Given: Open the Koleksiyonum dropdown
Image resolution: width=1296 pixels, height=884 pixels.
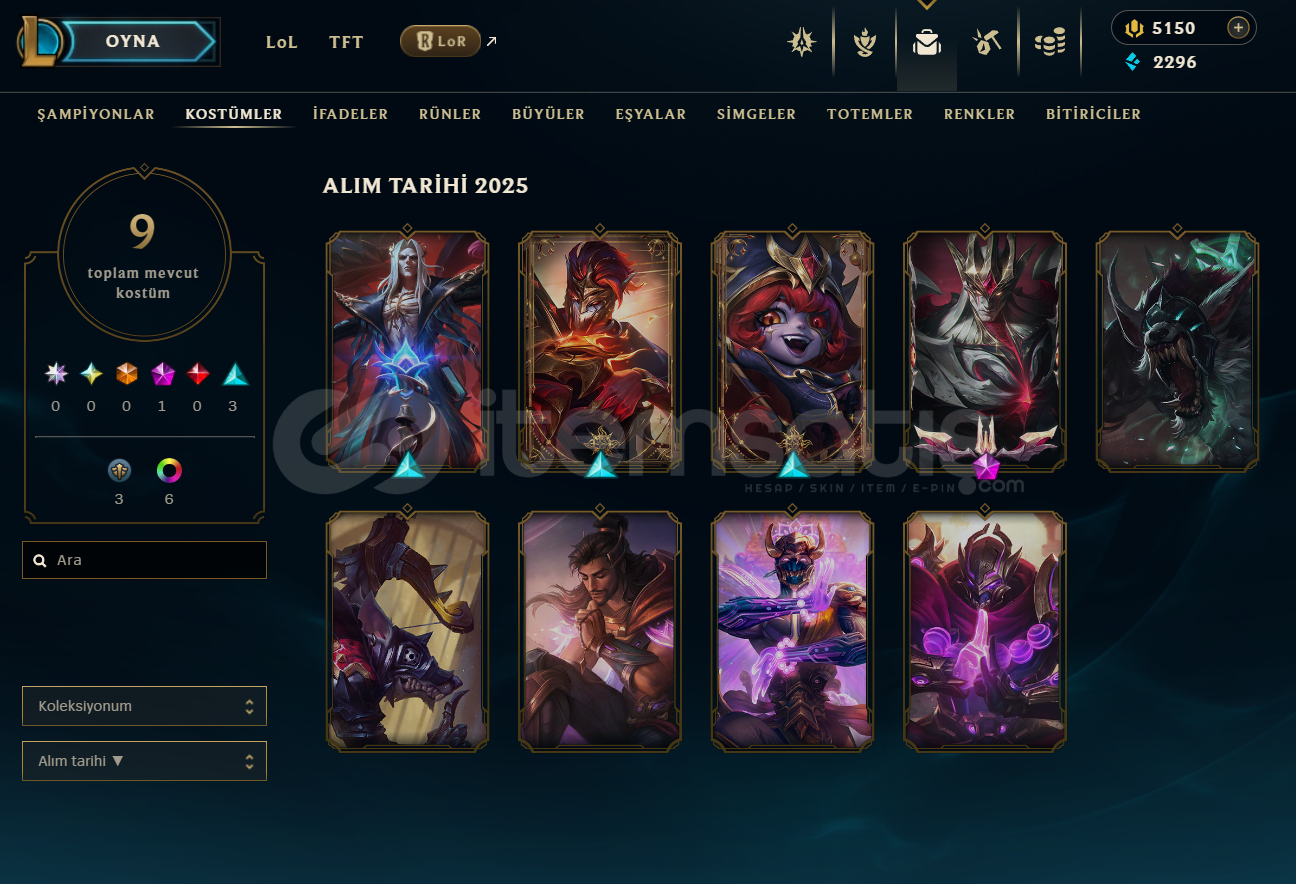Looking at the screenshot, I should [144, 706].
